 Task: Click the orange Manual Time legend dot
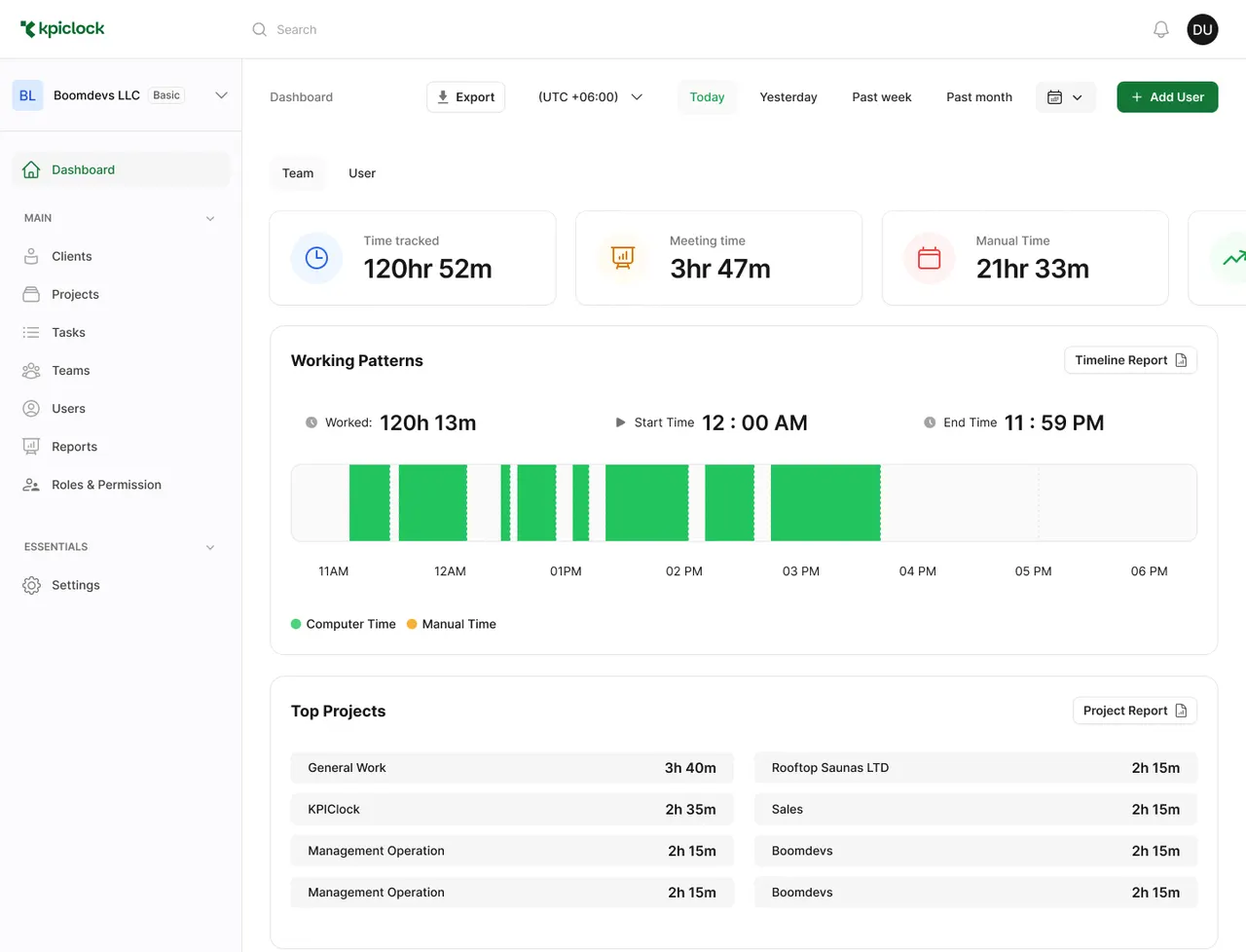(412, 624)
